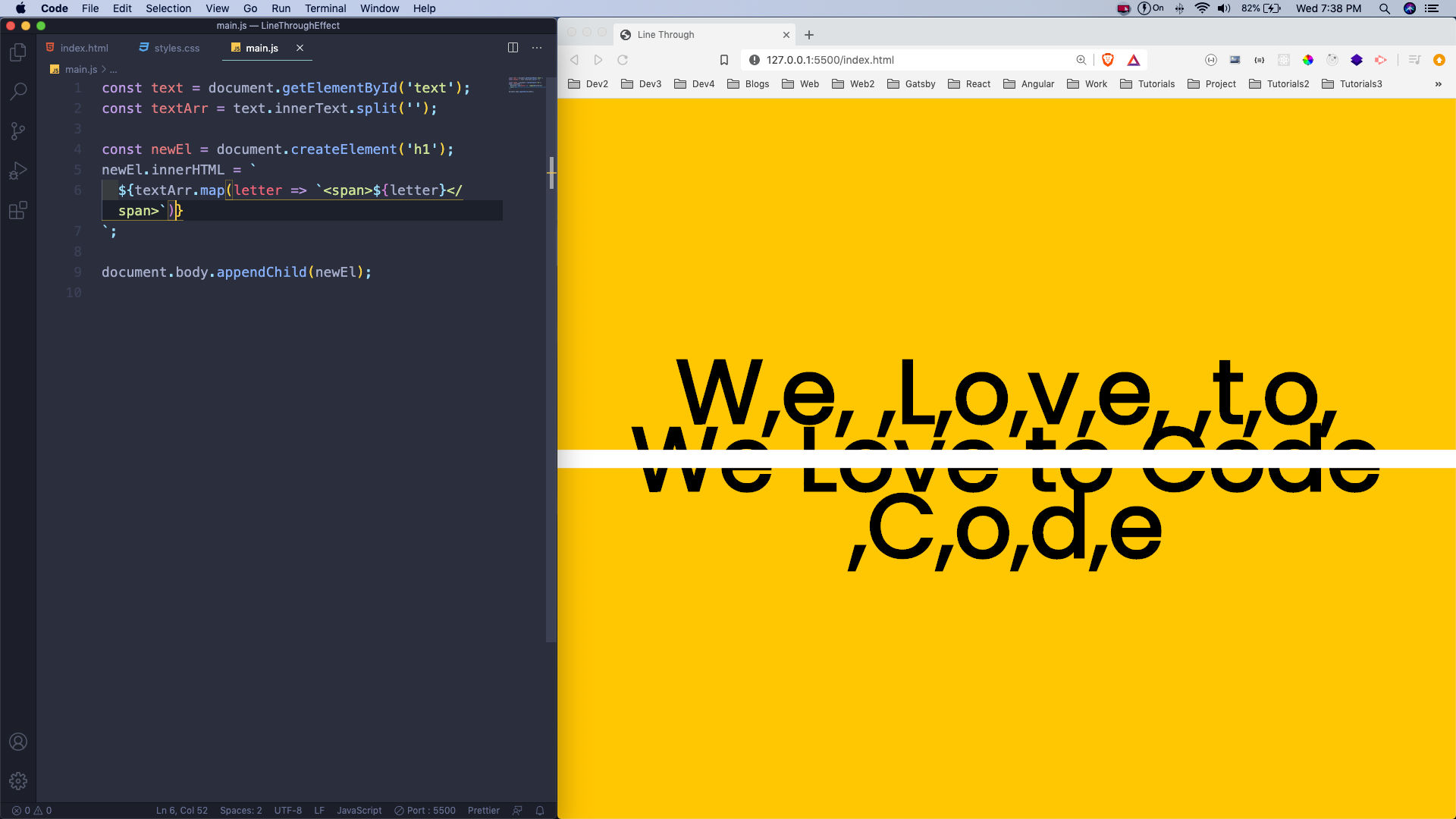1456x819 pixels.
Task: Bookmark this page with bookmark icon
Action: [x=724, y=60]
